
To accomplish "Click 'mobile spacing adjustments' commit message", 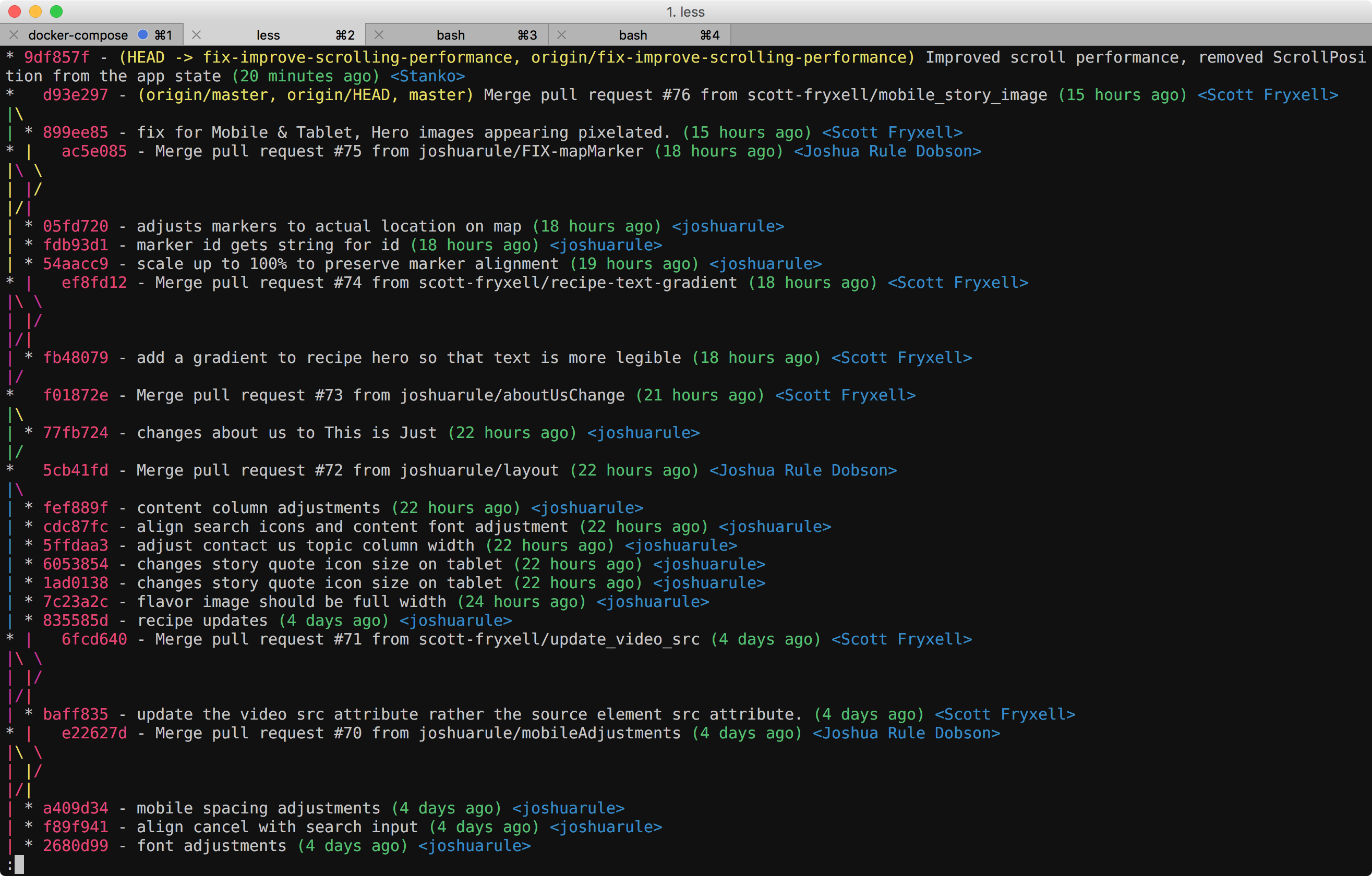I will (258, 809).
